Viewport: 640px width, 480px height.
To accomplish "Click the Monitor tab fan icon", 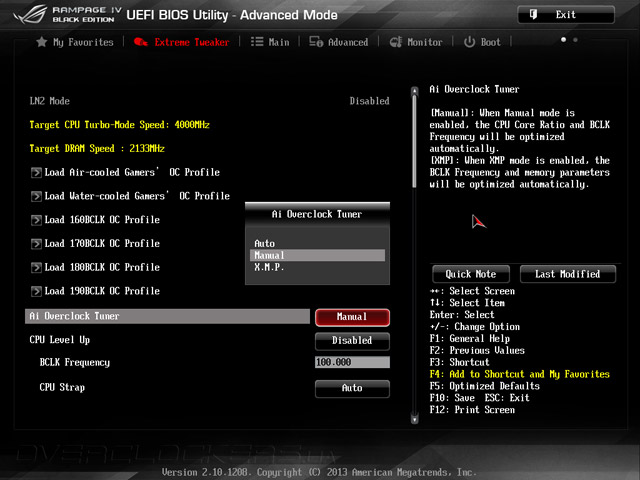I will click(x=396, y=42).
